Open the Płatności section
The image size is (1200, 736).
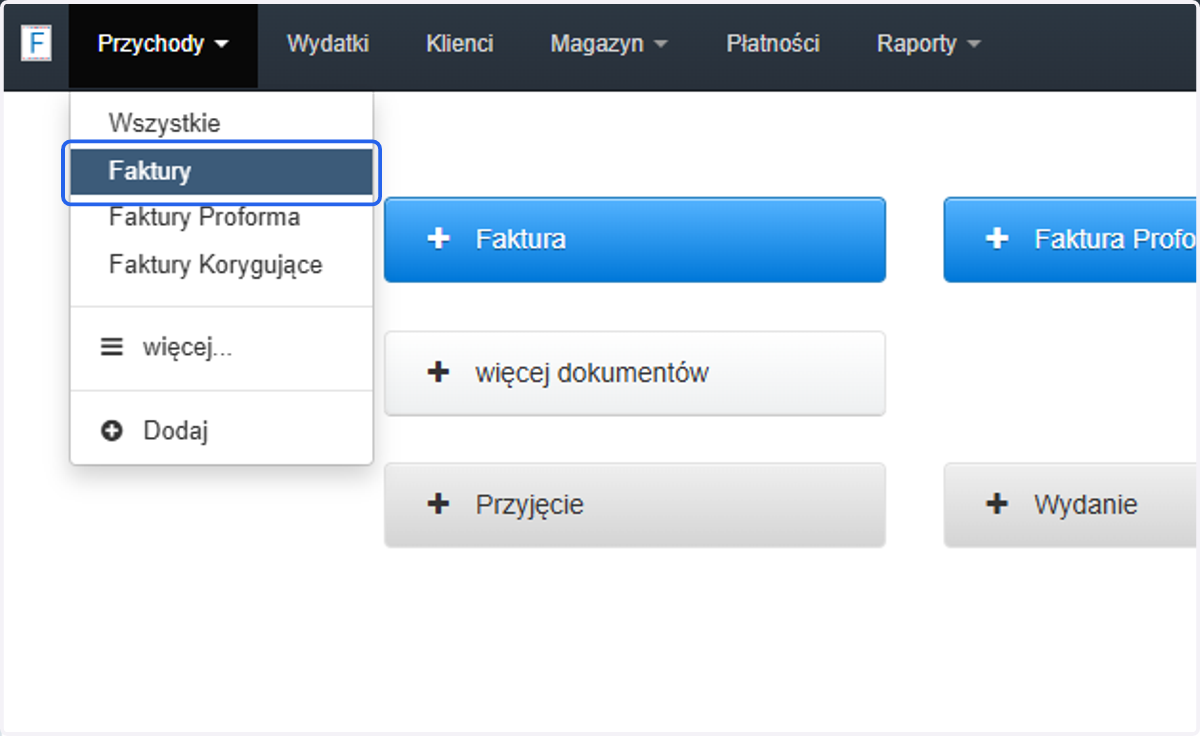tap(773, 45)
